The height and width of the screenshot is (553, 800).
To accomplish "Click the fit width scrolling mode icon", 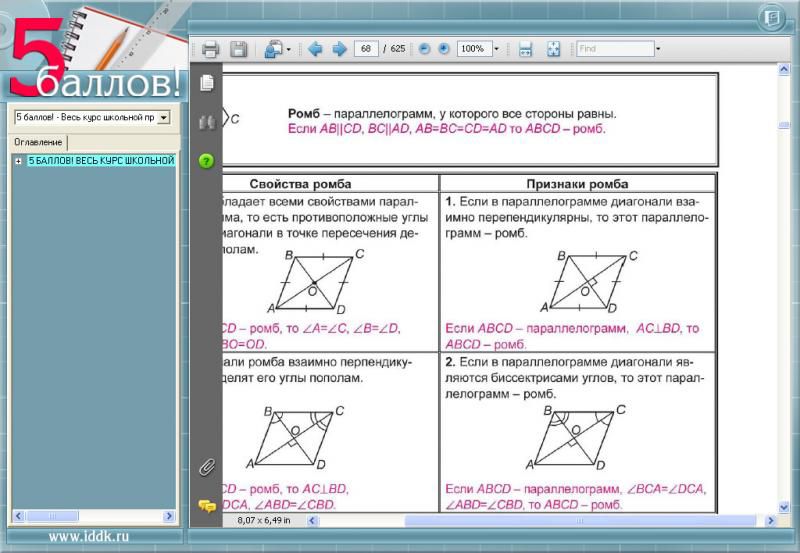I will pos(525,49).
